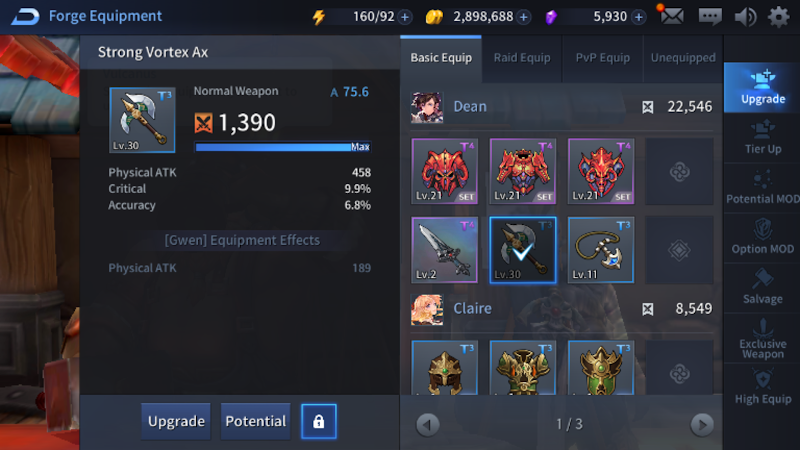
Task: Switch to the PvP Equip tab
Action: 602,58
